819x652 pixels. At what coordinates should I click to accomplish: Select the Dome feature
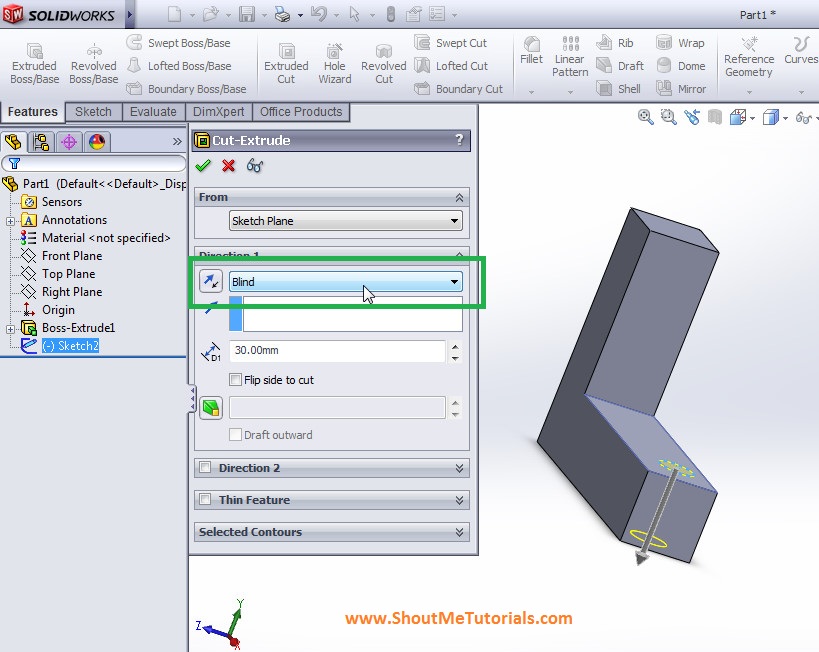point(681,66)
